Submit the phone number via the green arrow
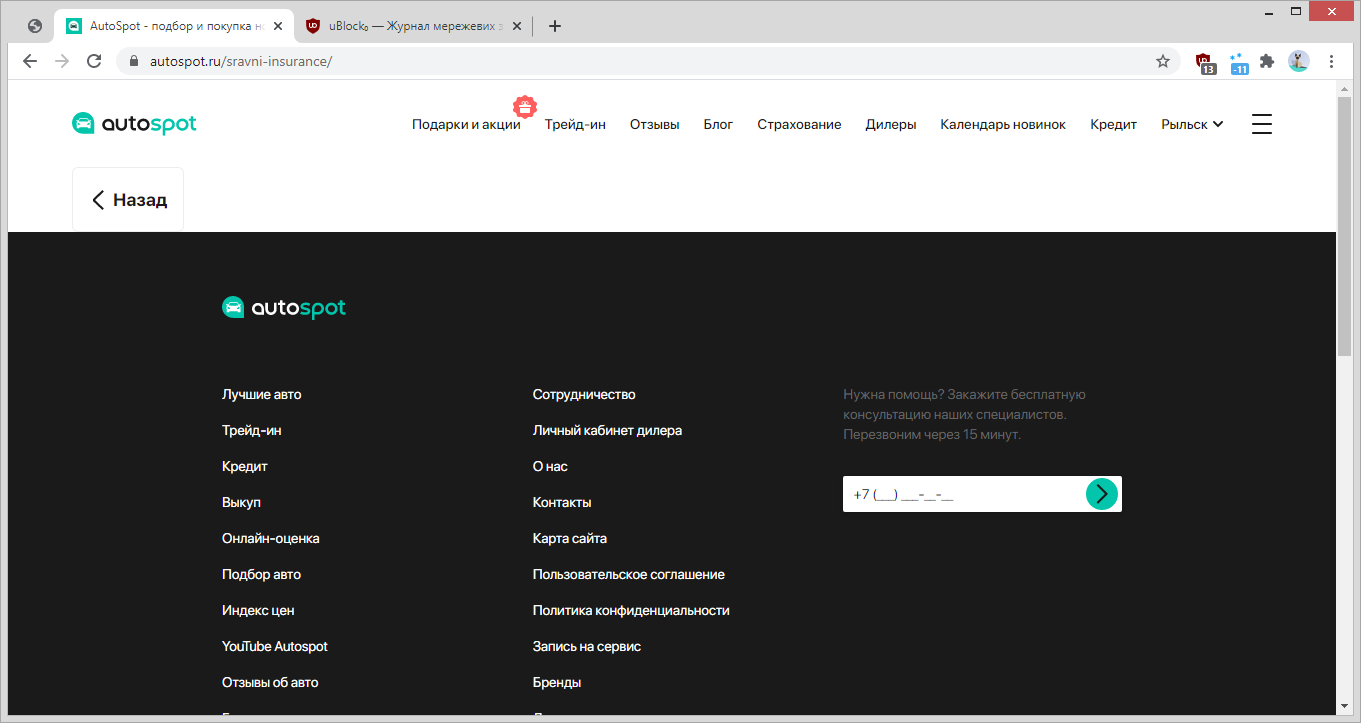The height and width of the screenshot is (723, 1361). pyautogui.click(x=1101, y=493)
